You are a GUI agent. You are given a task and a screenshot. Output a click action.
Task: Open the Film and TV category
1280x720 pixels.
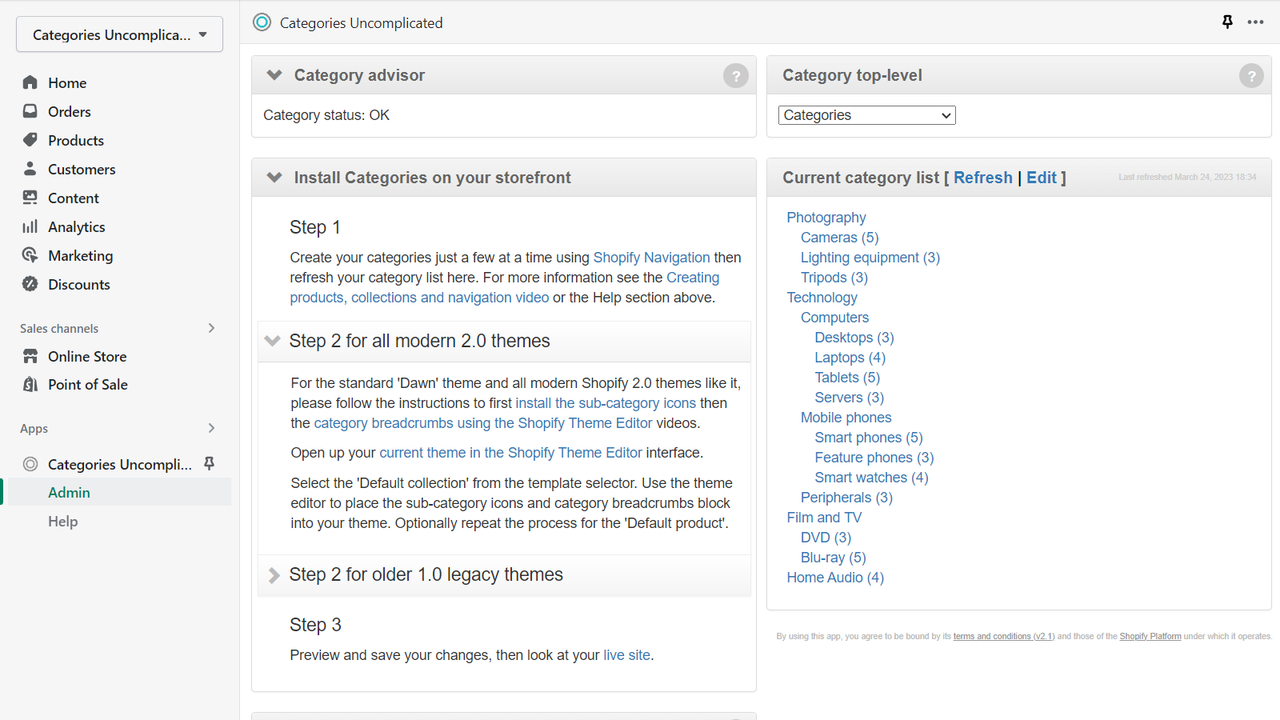[x=824, y=517]
